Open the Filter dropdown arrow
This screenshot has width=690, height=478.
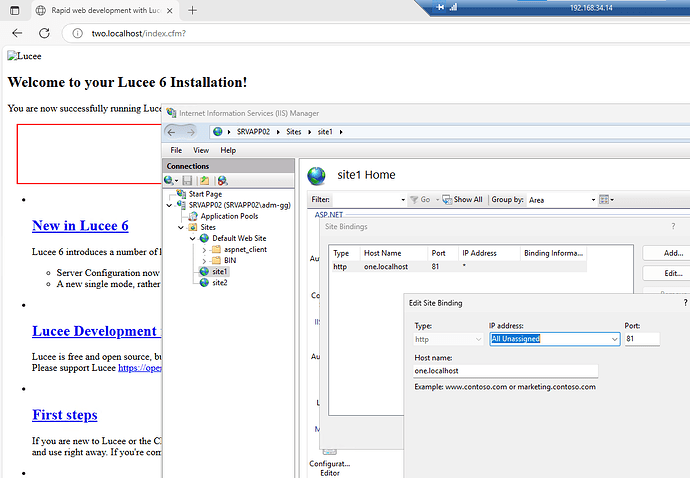click(403, 200)
